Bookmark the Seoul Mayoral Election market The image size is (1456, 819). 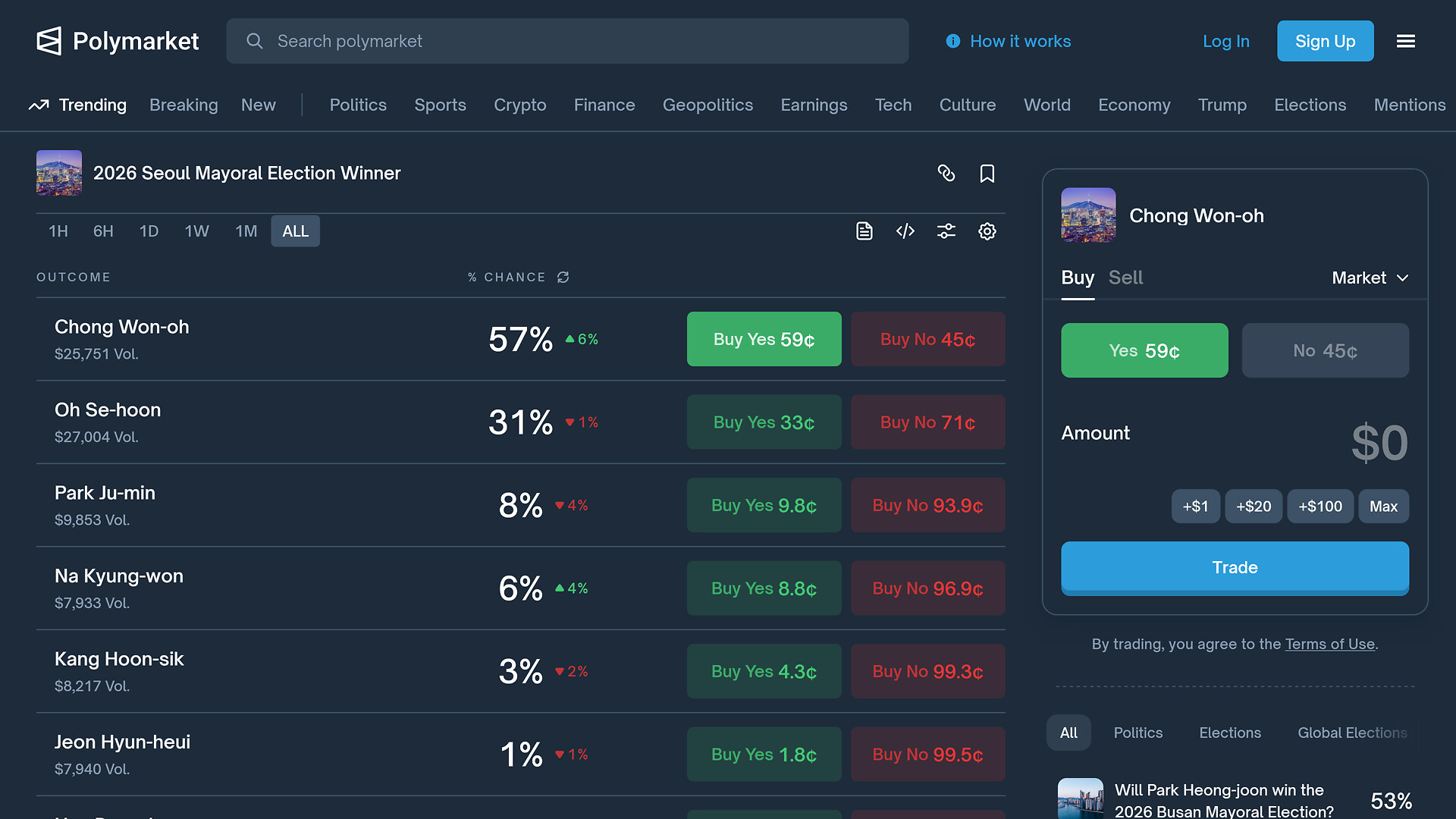987,174
